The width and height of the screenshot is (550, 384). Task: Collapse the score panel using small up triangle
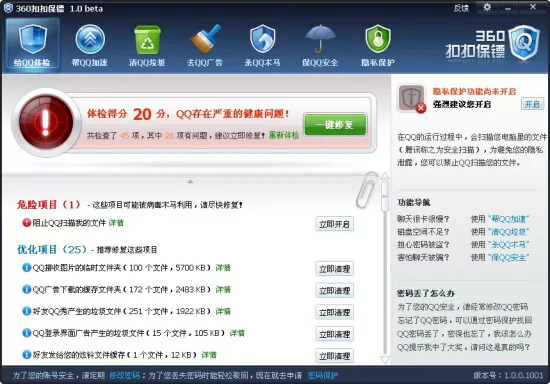(190, 182)
